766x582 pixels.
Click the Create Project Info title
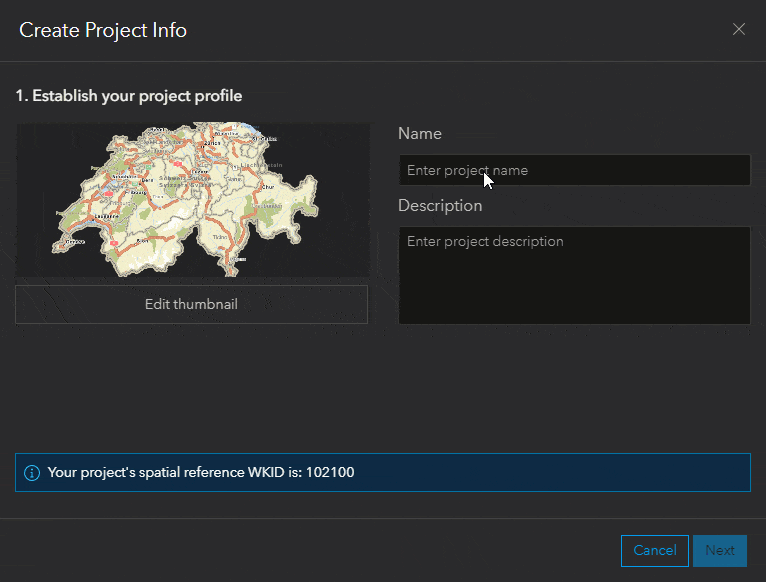(x=103, y=30)
